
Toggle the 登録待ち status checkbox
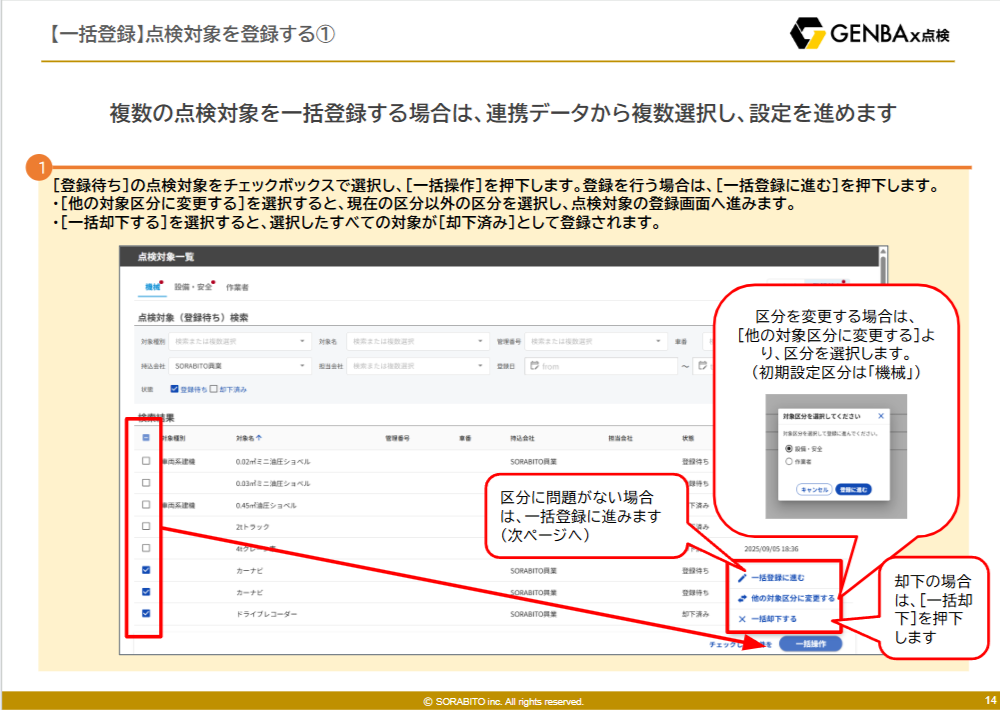(174, 388)
